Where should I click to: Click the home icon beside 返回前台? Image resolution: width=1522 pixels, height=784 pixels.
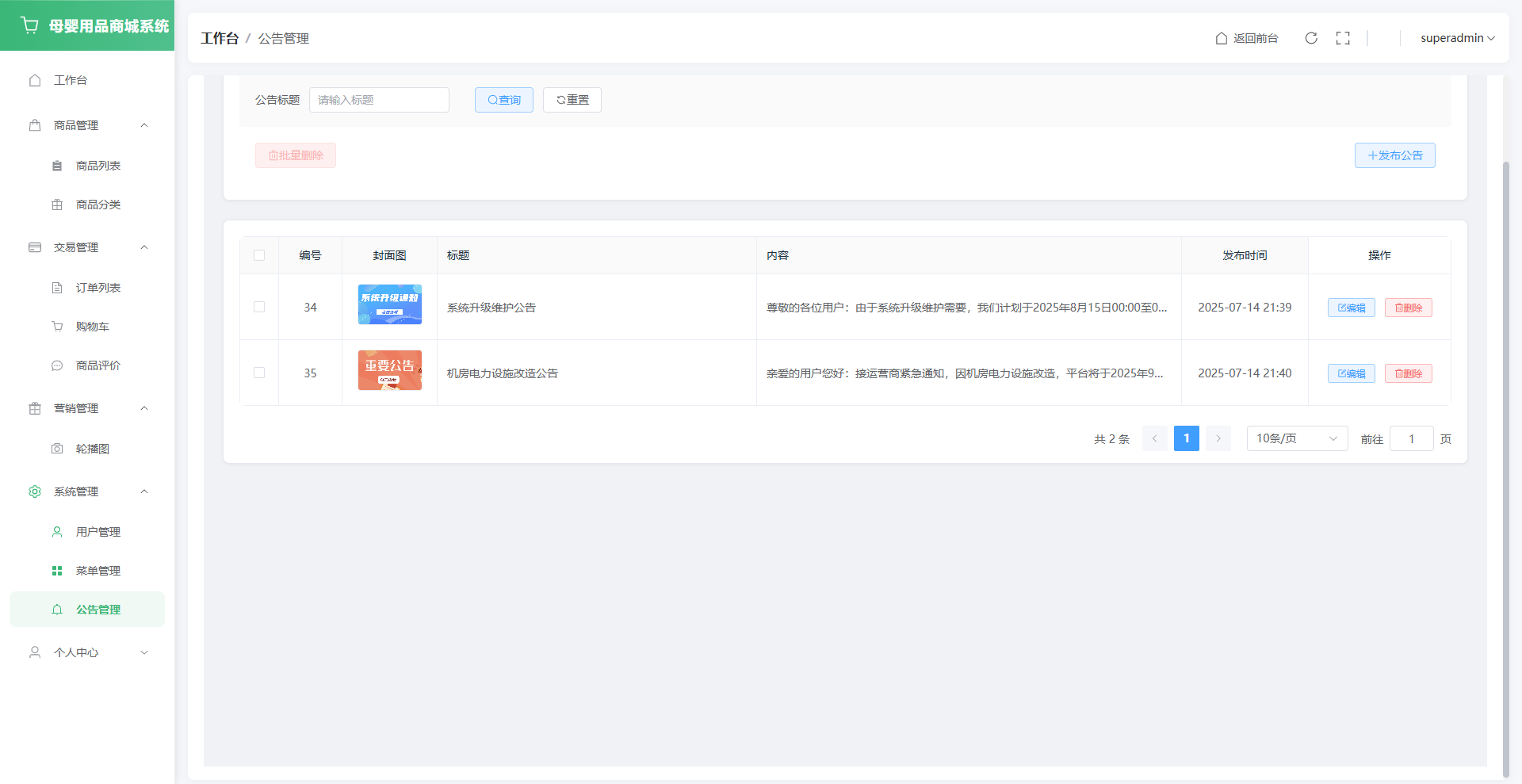(x=1222, y=38)
